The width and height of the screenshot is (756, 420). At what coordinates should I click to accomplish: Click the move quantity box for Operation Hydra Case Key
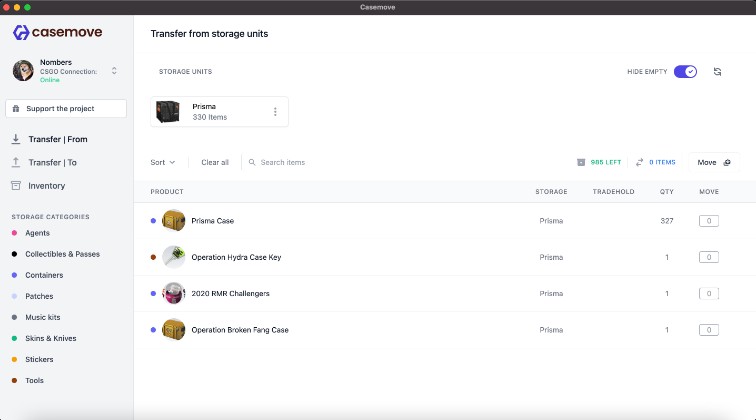(709, 257)
